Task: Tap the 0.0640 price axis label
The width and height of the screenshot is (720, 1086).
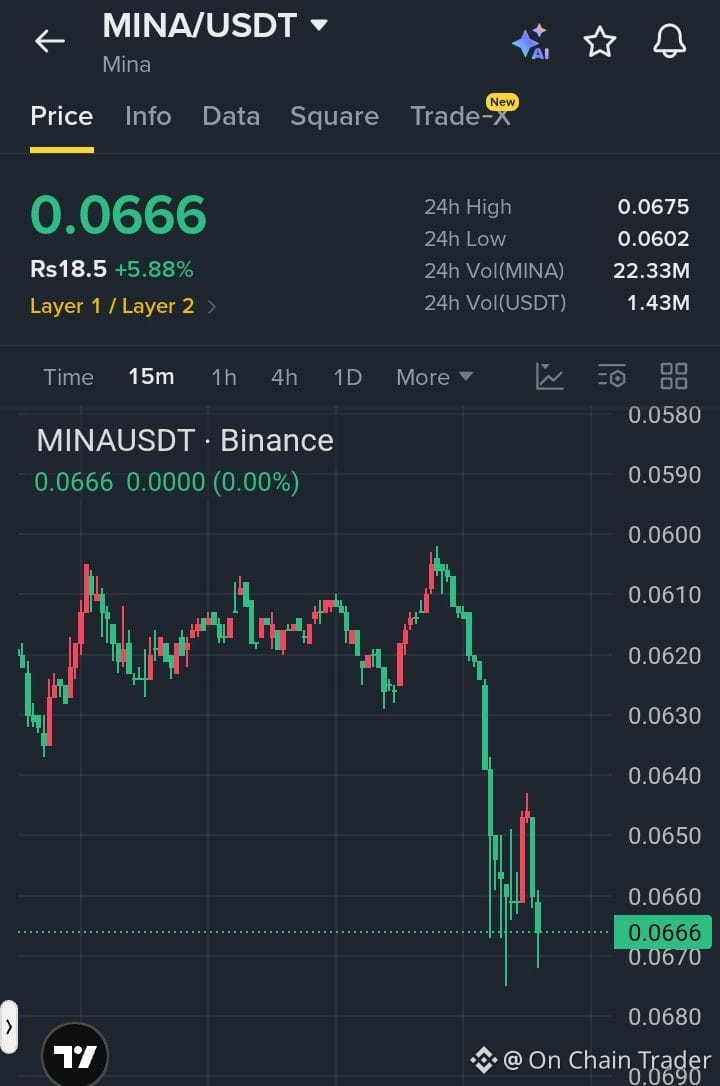Action: click(664, 776)
